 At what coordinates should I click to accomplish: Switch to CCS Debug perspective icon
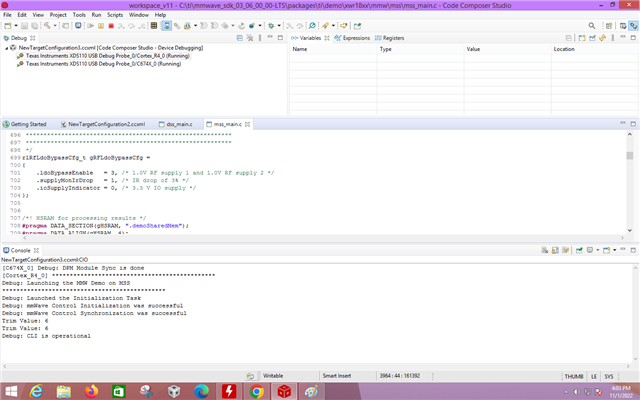pyautogui.click(x=633, y=26)
